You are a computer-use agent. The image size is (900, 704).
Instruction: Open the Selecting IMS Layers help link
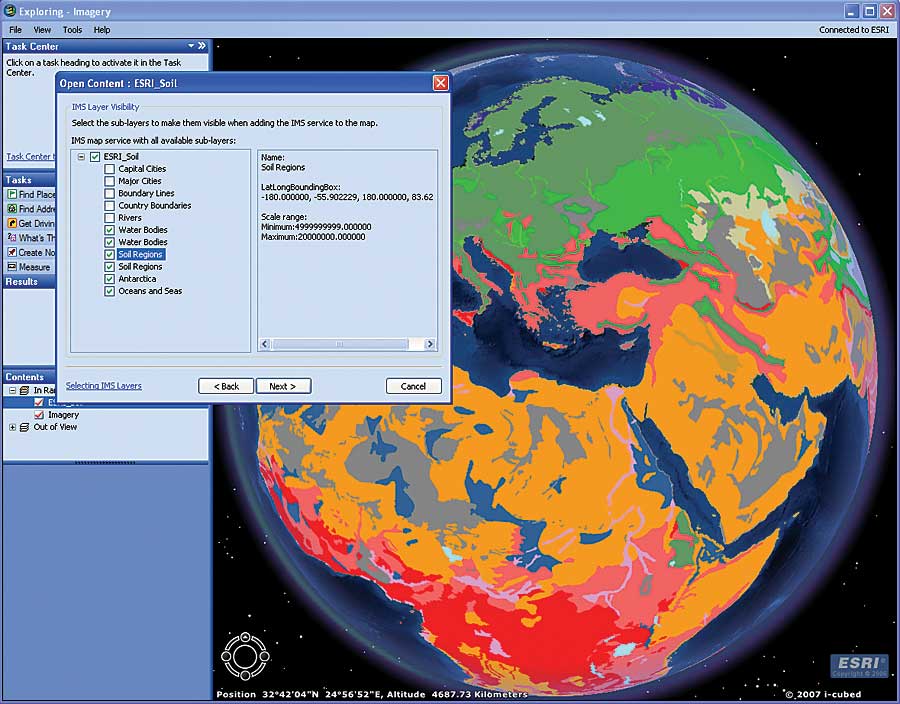(x=104, y=386)
